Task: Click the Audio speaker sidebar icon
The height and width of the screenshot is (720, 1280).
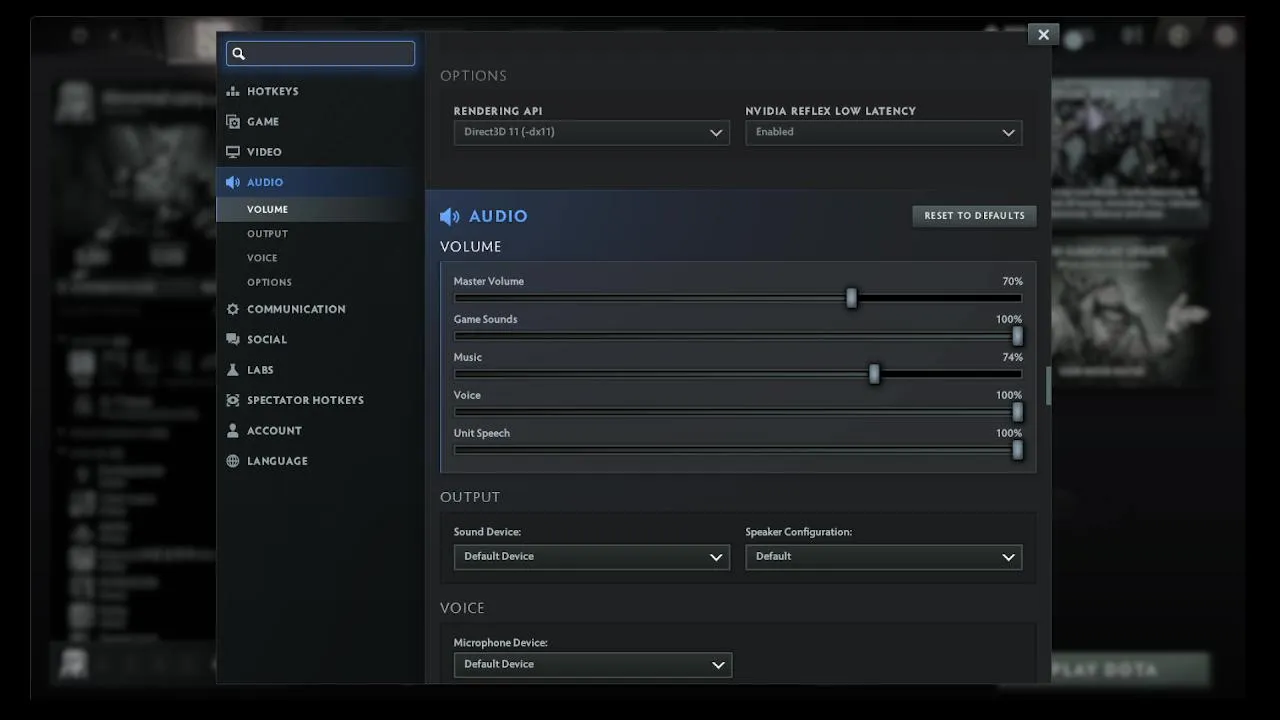Action: pos(233,182)
